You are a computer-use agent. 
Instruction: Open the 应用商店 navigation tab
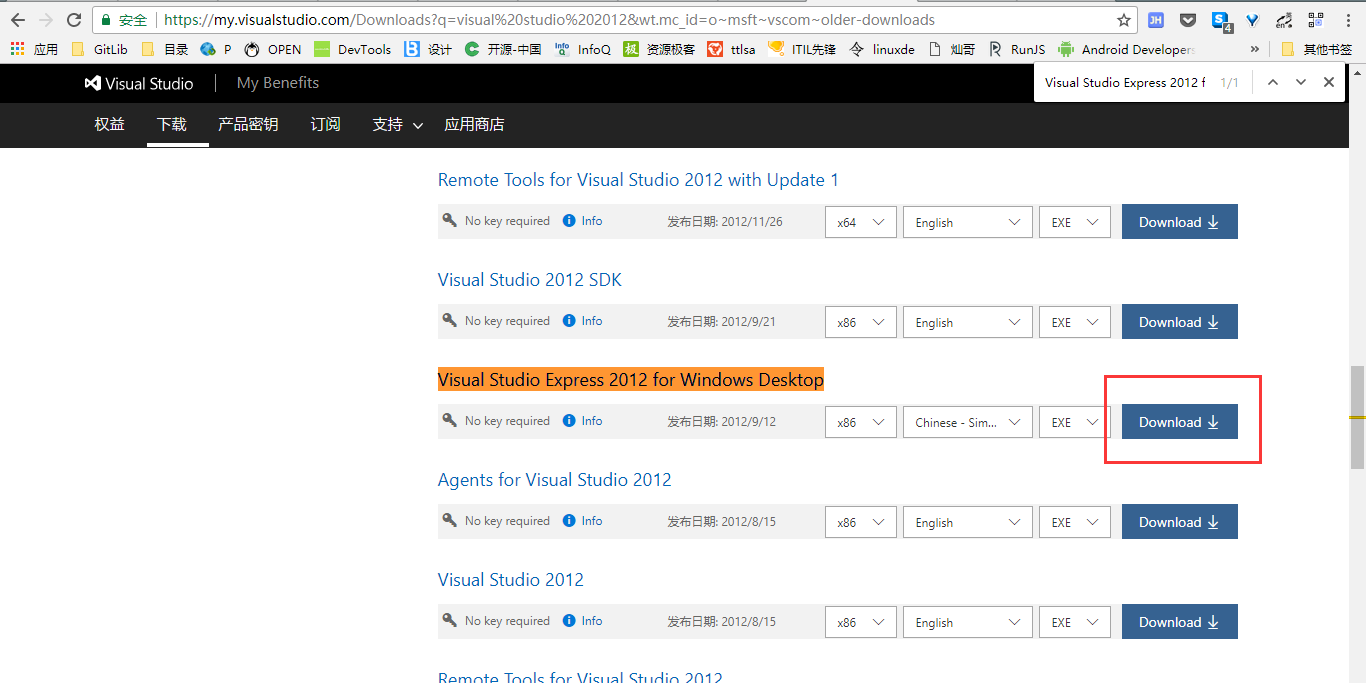point(474,124)
